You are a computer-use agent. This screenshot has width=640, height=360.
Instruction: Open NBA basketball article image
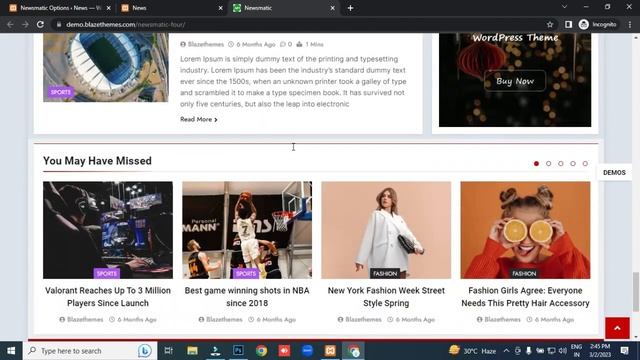[247, 230]
